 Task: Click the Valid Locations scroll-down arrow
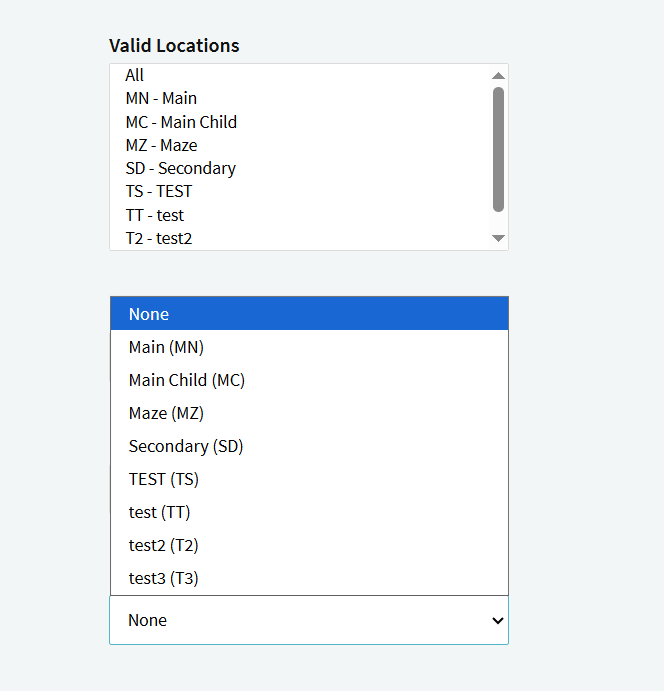[498, 238]
